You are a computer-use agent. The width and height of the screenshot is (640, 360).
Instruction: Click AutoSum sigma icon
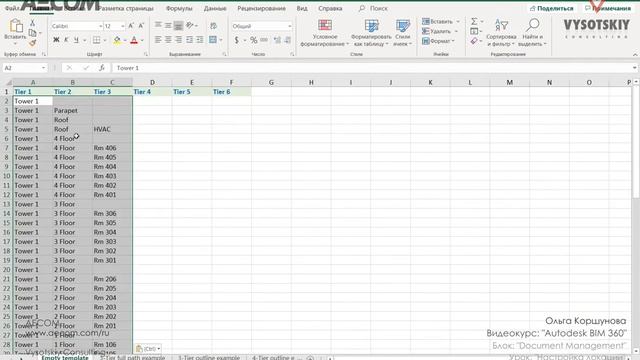(x=474, y=21)
